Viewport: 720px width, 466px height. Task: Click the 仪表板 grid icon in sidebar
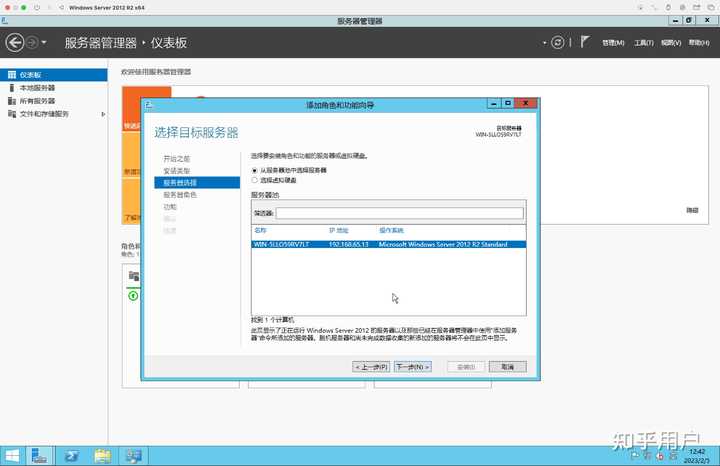(x=12, y=75)
